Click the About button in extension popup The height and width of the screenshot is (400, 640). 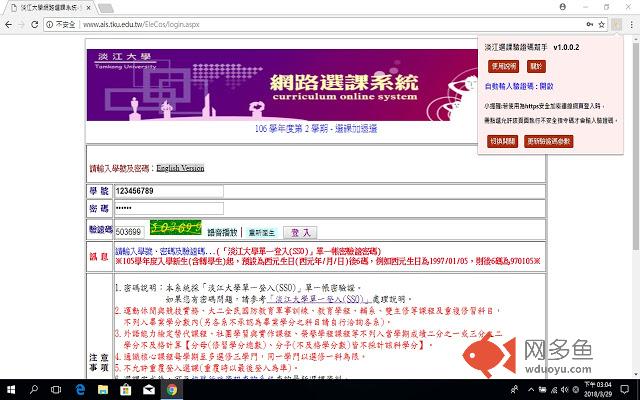pos(536,66)
